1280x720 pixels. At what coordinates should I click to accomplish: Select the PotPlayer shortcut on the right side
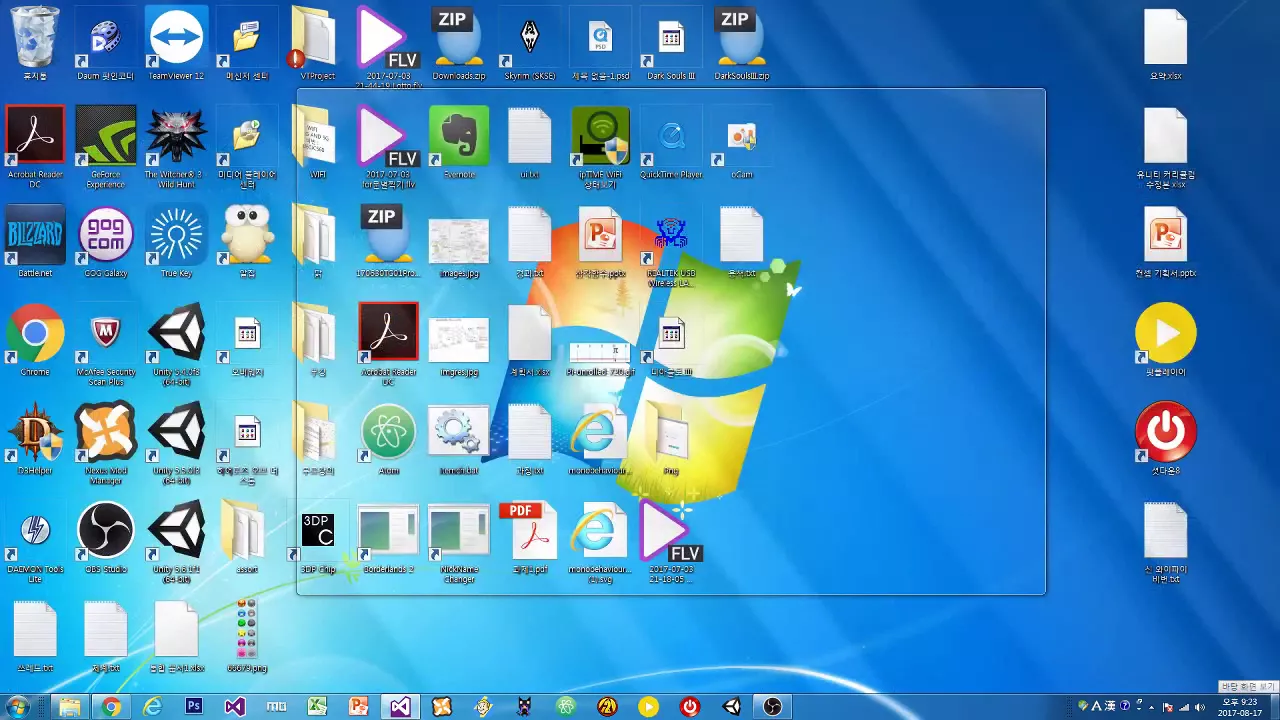coord(1166,340)
